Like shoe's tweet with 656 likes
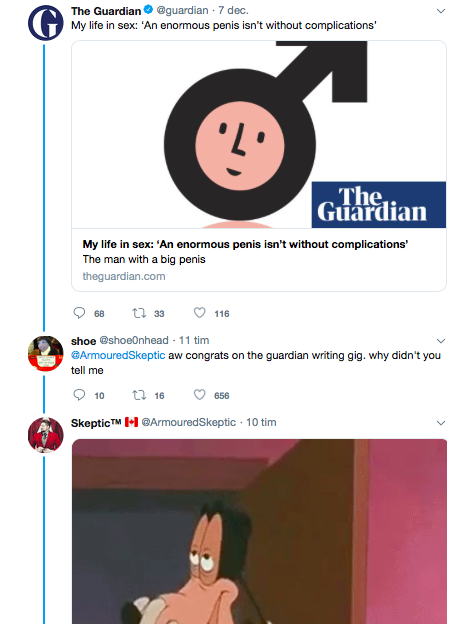 click(x=199, y=395)
